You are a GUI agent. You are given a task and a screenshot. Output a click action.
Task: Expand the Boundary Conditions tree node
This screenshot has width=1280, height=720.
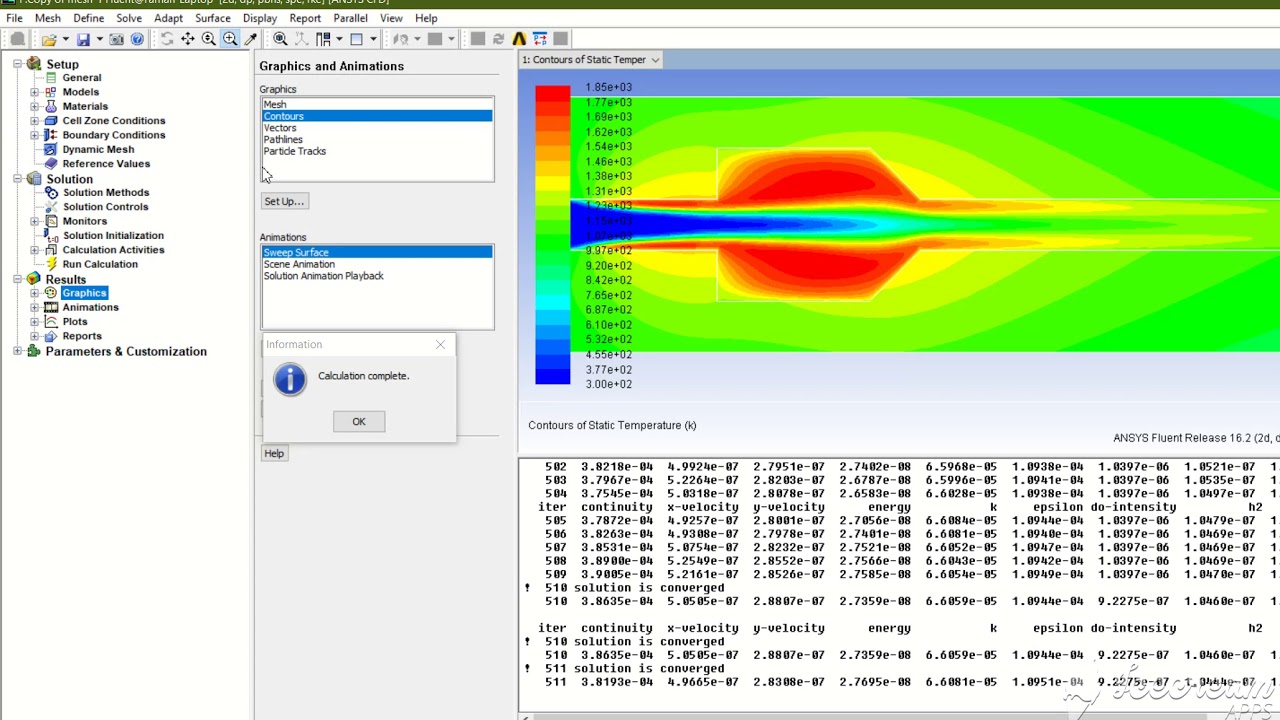[x=35, y=135]
